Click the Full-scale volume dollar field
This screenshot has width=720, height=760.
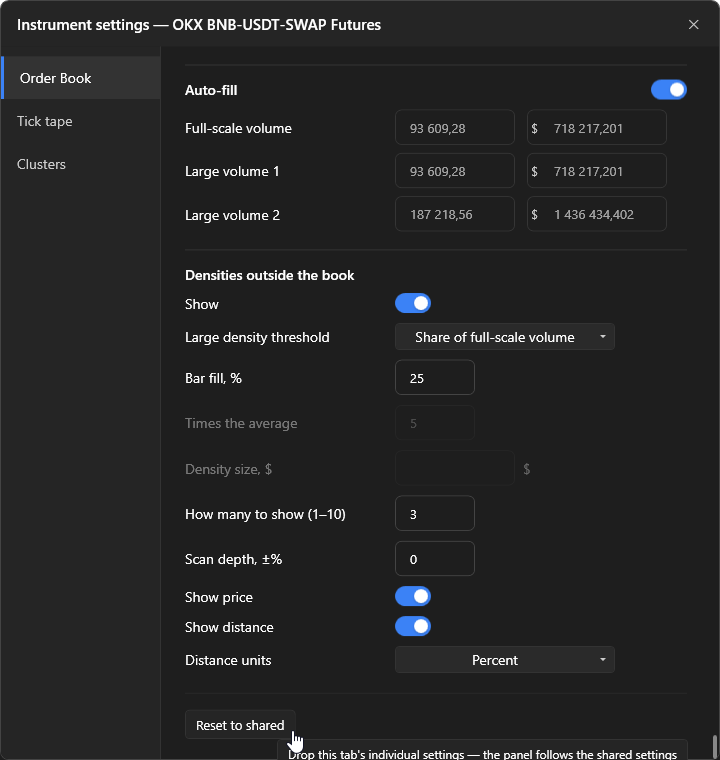[x=597, y=127]
